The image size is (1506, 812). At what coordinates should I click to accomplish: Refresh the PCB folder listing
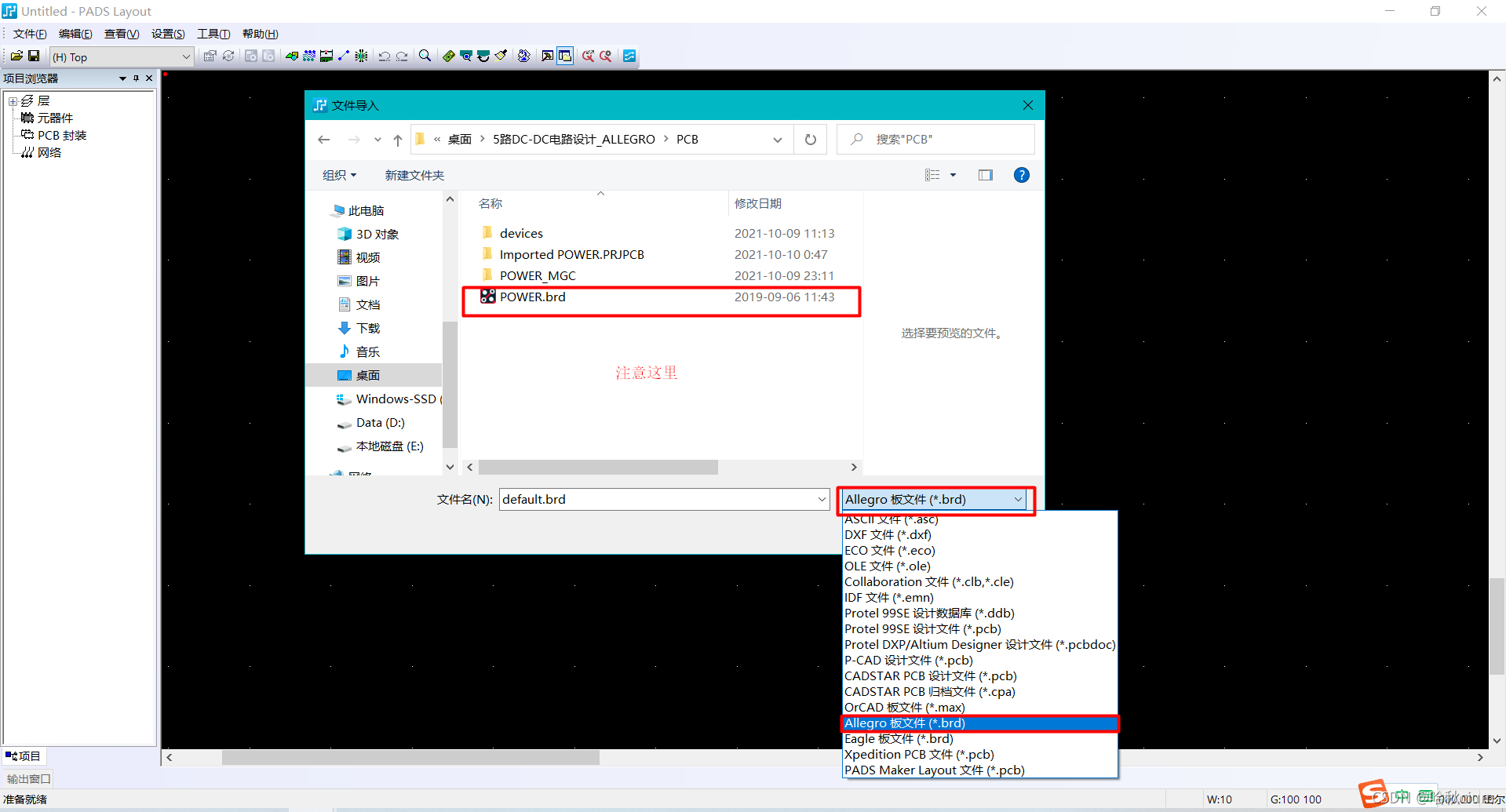(x=811, y=140)
